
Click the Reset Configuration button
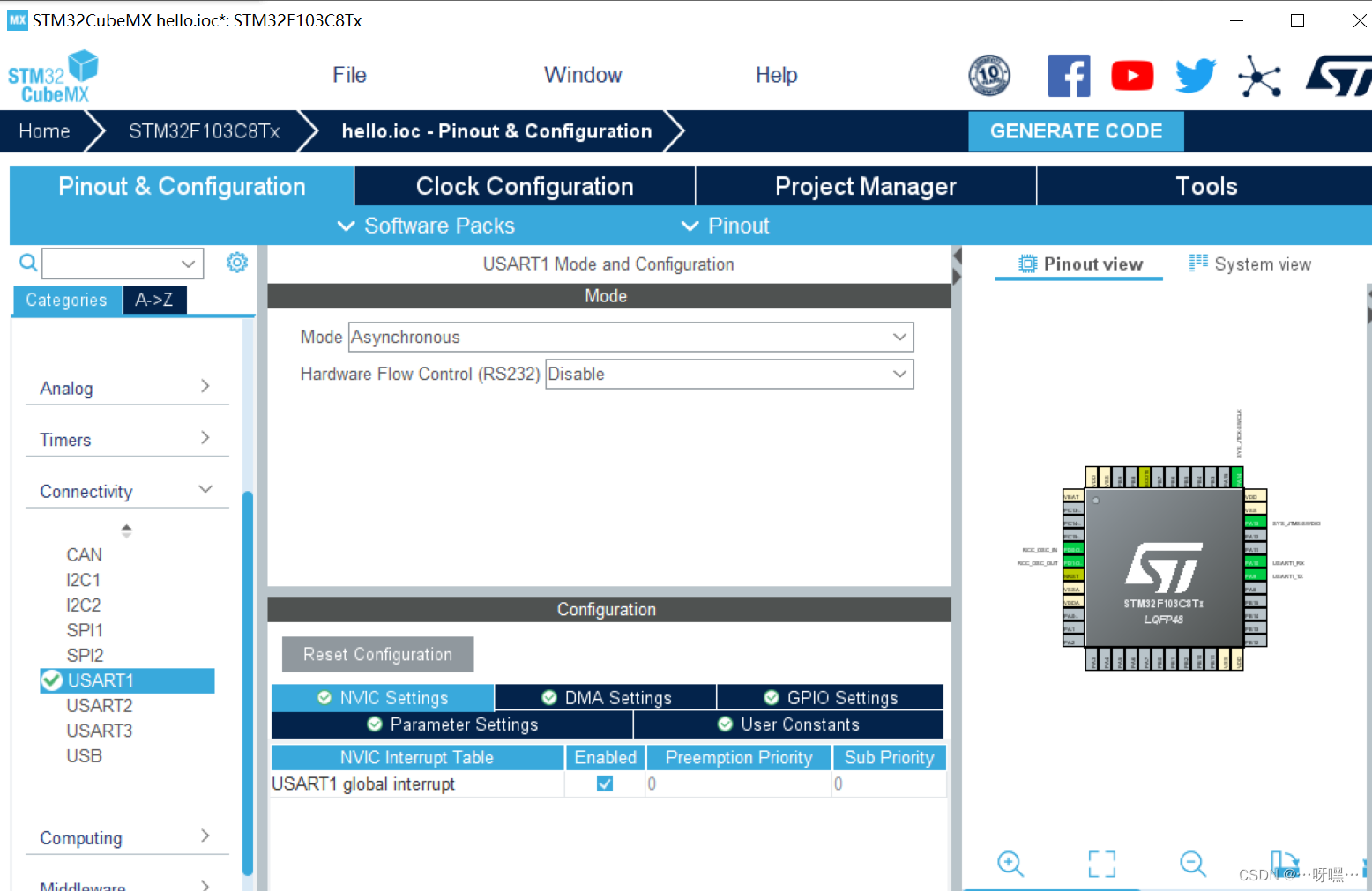pos(377,654)
